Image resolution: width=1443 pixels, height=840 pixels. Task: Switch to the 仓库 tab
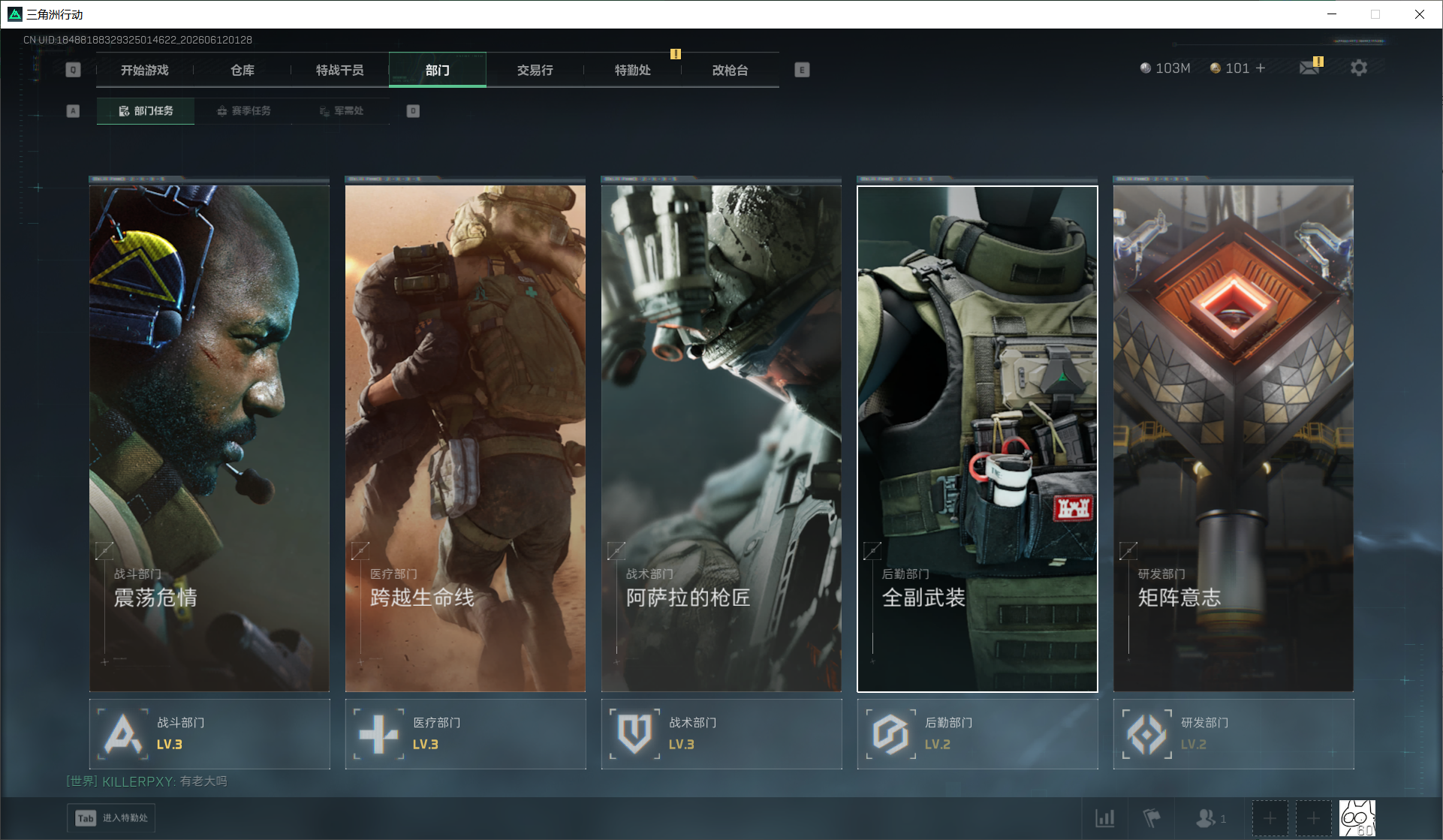click(243, 70)
